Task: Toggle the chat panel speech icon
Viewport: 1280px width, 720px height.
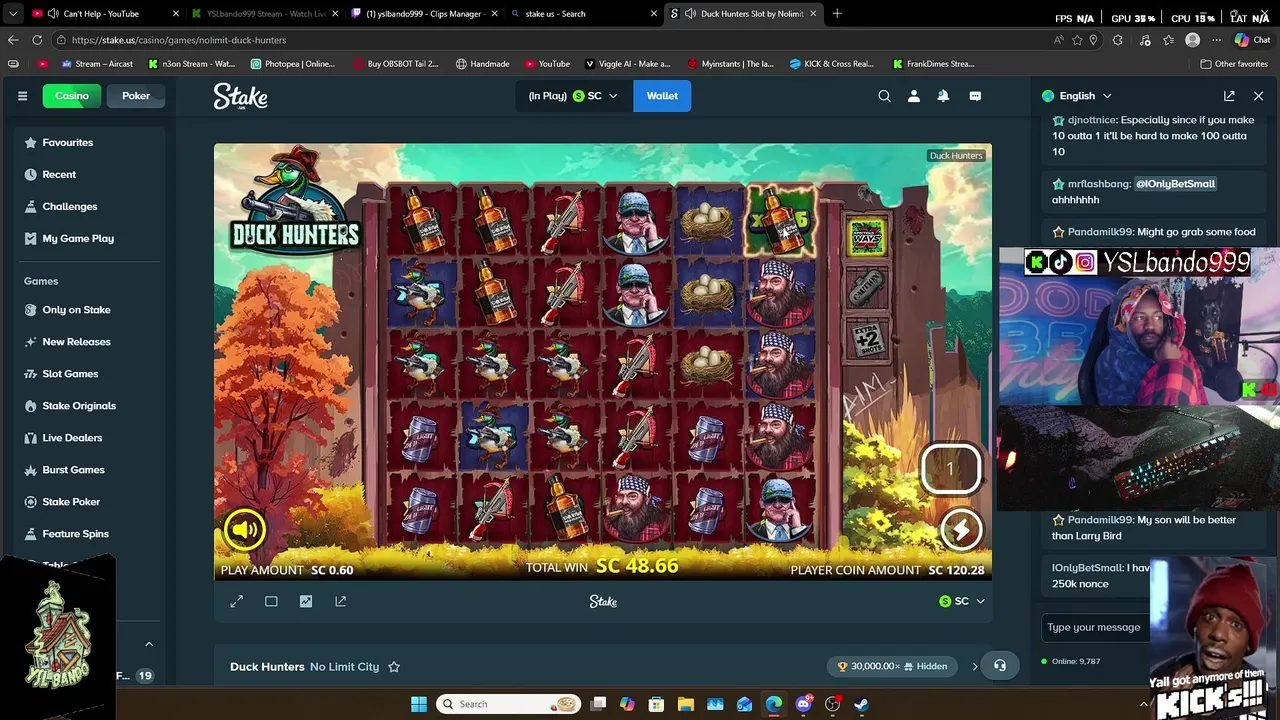Action: [975, 96]
